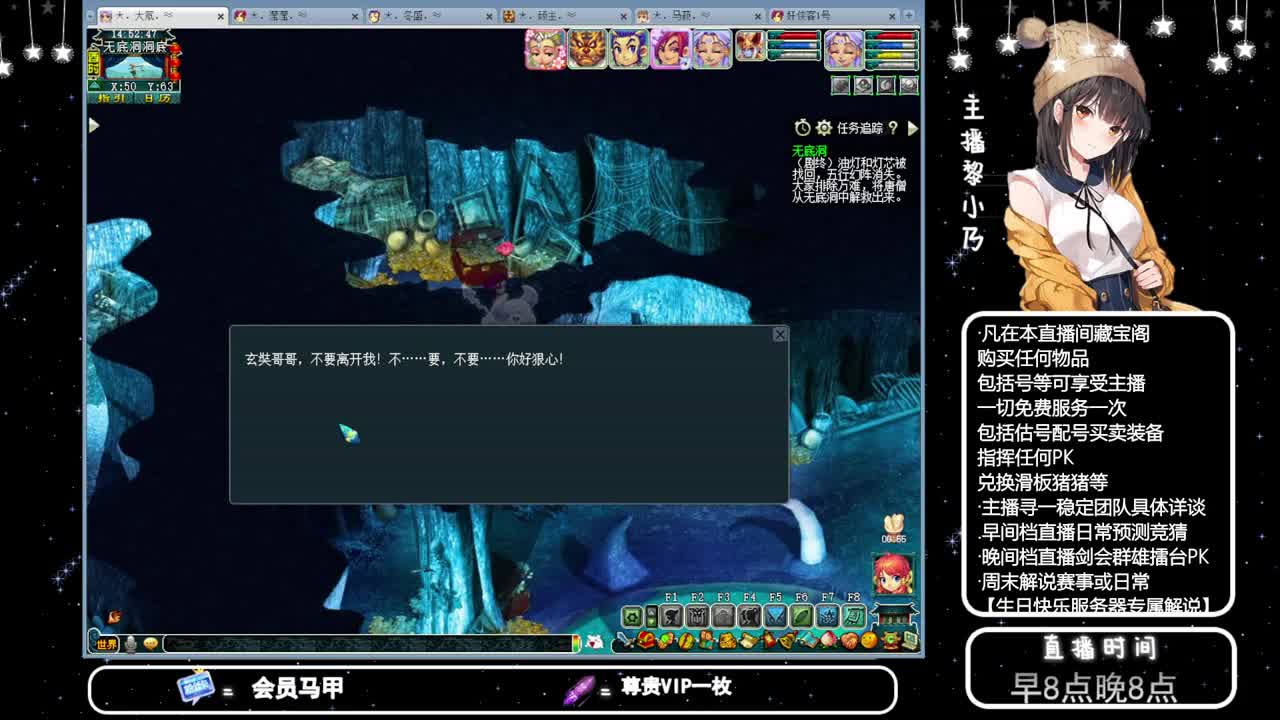Switch to the 师主 game window tab
Image resolution: width=1280 pixels, height=720 pixels.
click(565, 16)
